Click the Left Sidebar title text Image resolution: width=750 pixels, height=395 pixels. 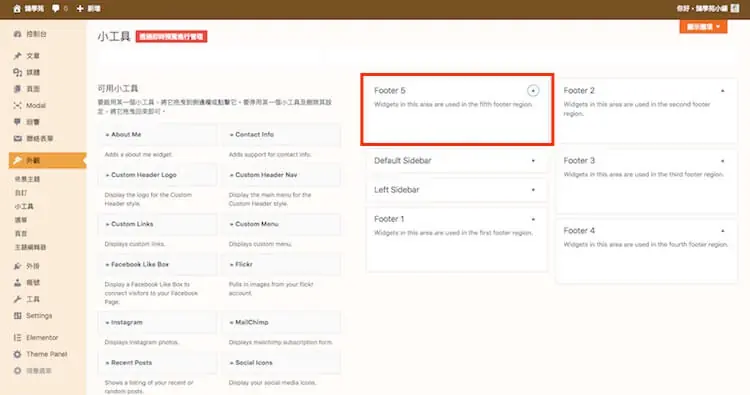(397, 190)
